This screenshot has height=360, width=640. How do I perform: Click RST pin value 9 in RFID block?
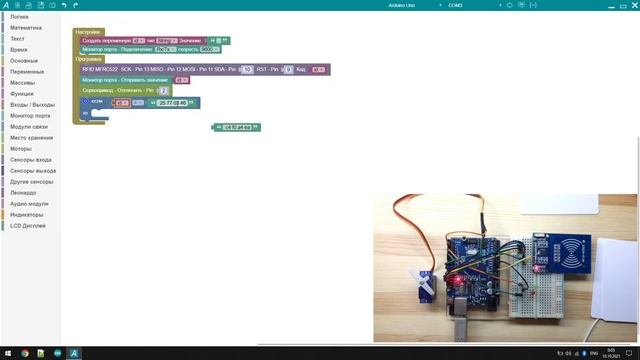[x=288, y=69]
